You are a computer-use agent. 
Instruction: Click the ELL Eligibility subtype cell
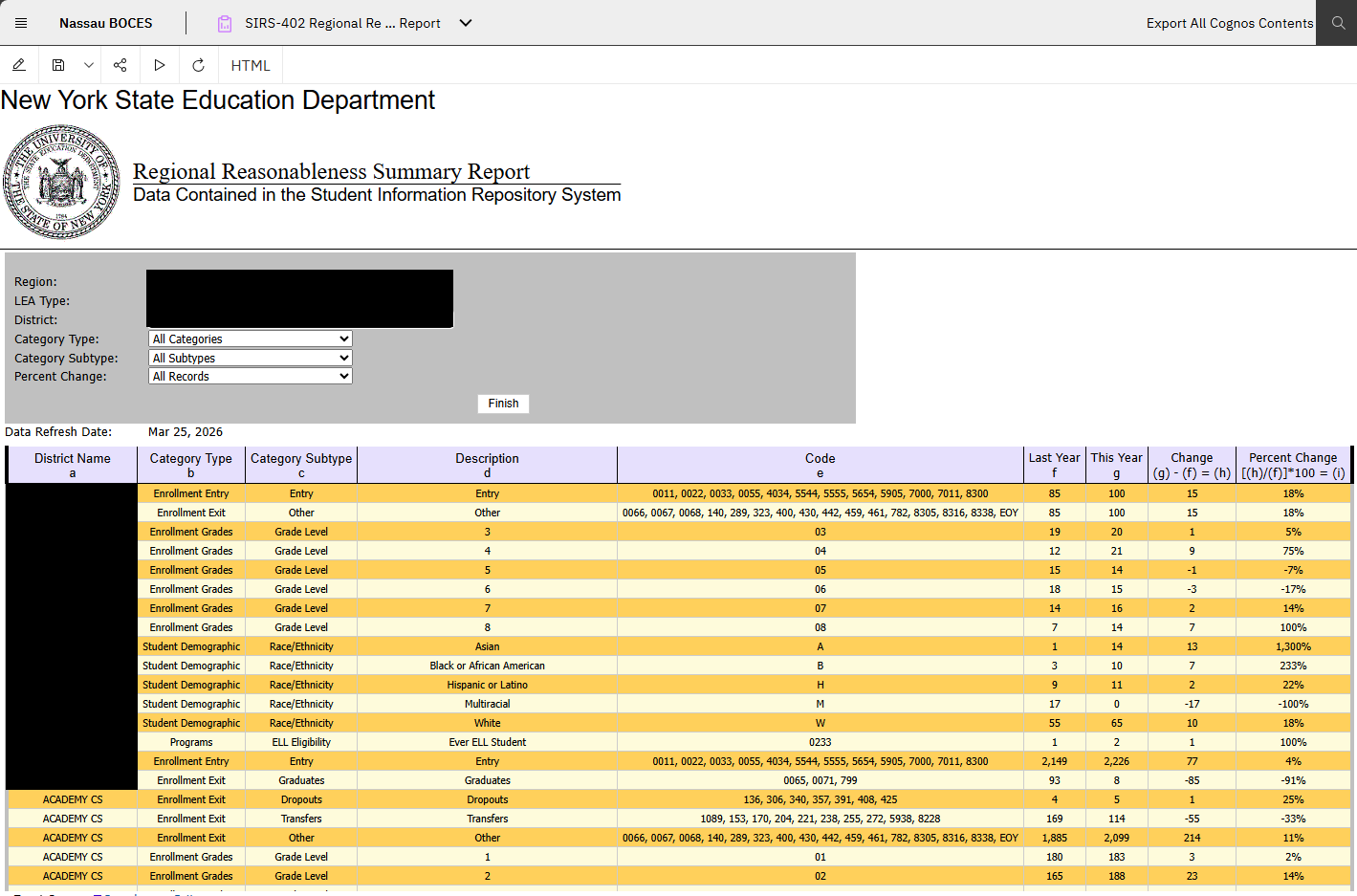(301, 742)
